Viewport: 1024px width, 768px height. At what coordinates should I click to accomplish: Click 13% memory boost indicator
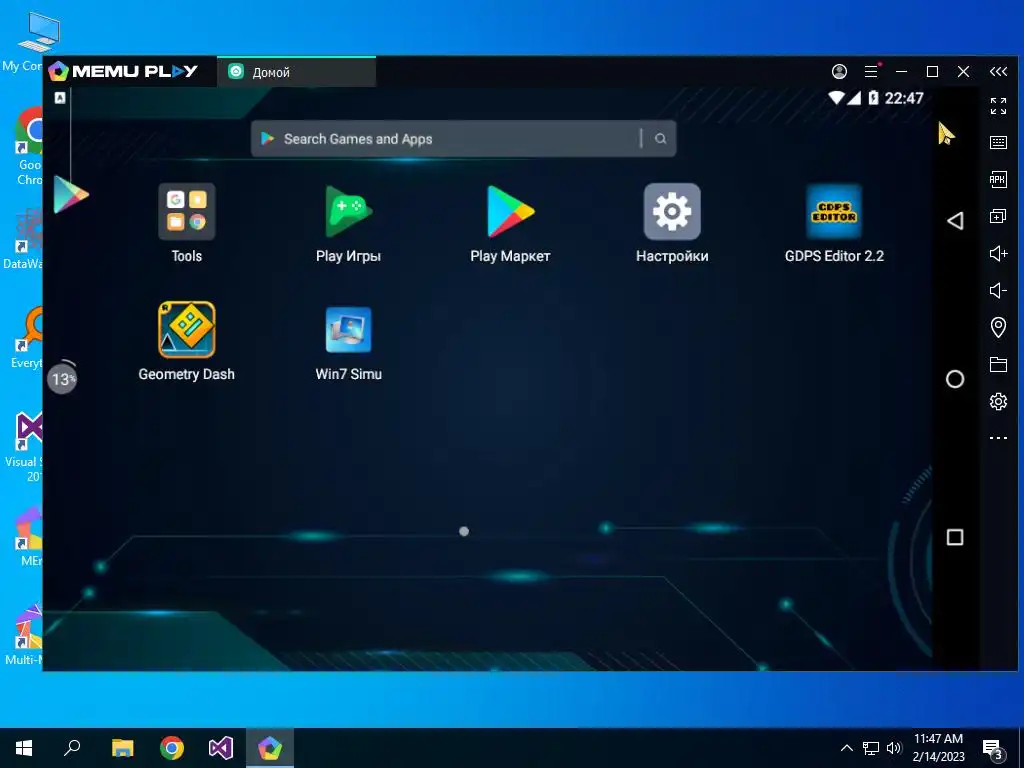(62, 378)
